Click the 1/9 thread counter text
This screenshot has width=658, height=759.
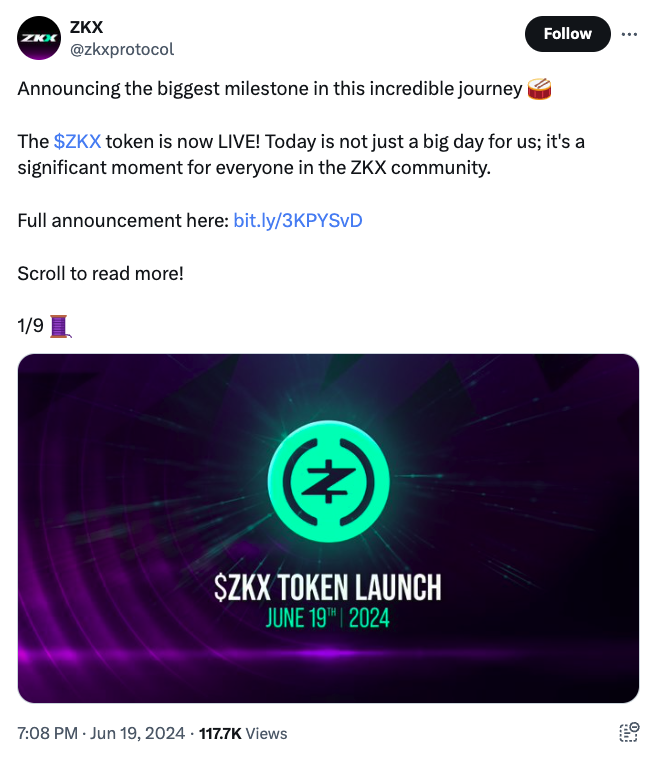click(x=30, y=325)
